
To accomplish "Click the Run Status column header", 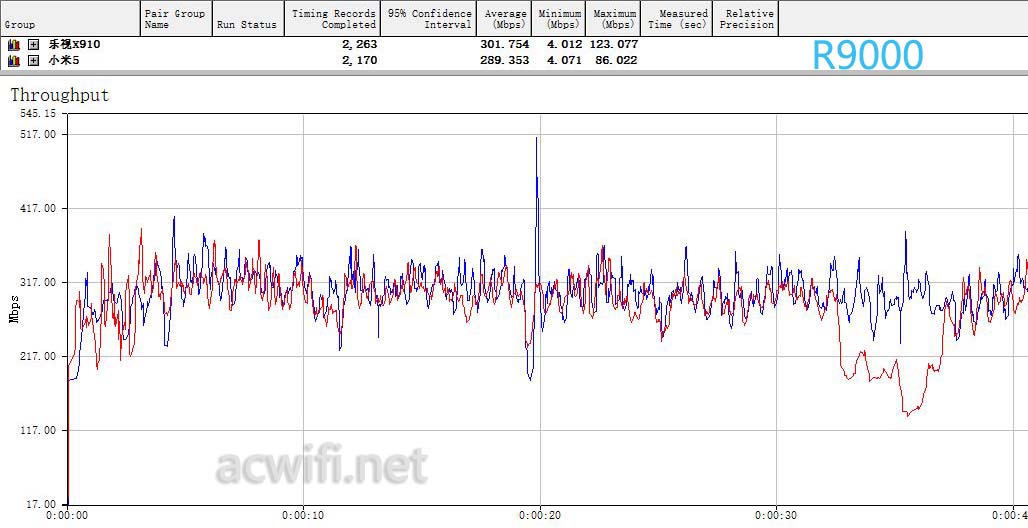I will 248,18.
